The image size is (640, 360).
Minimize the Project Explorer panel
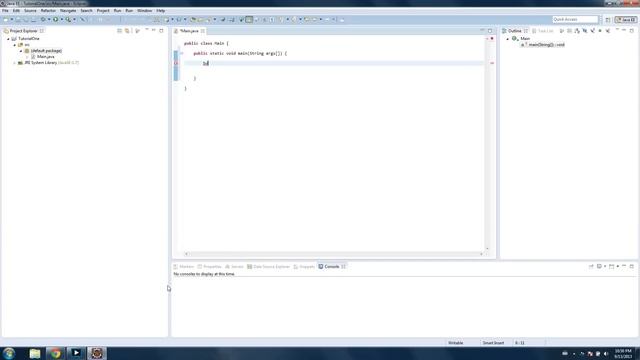(154, 30)
